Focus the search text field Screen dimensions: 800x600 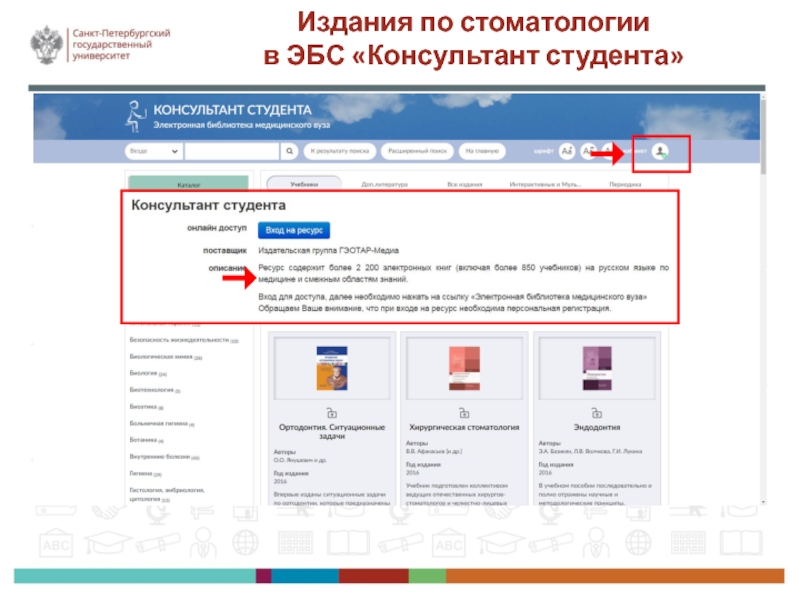tap(232, 151)
